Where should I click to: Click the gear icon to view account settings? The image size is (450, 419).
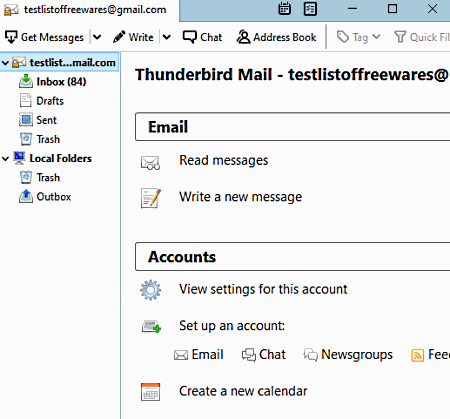[x=150, y=290]
